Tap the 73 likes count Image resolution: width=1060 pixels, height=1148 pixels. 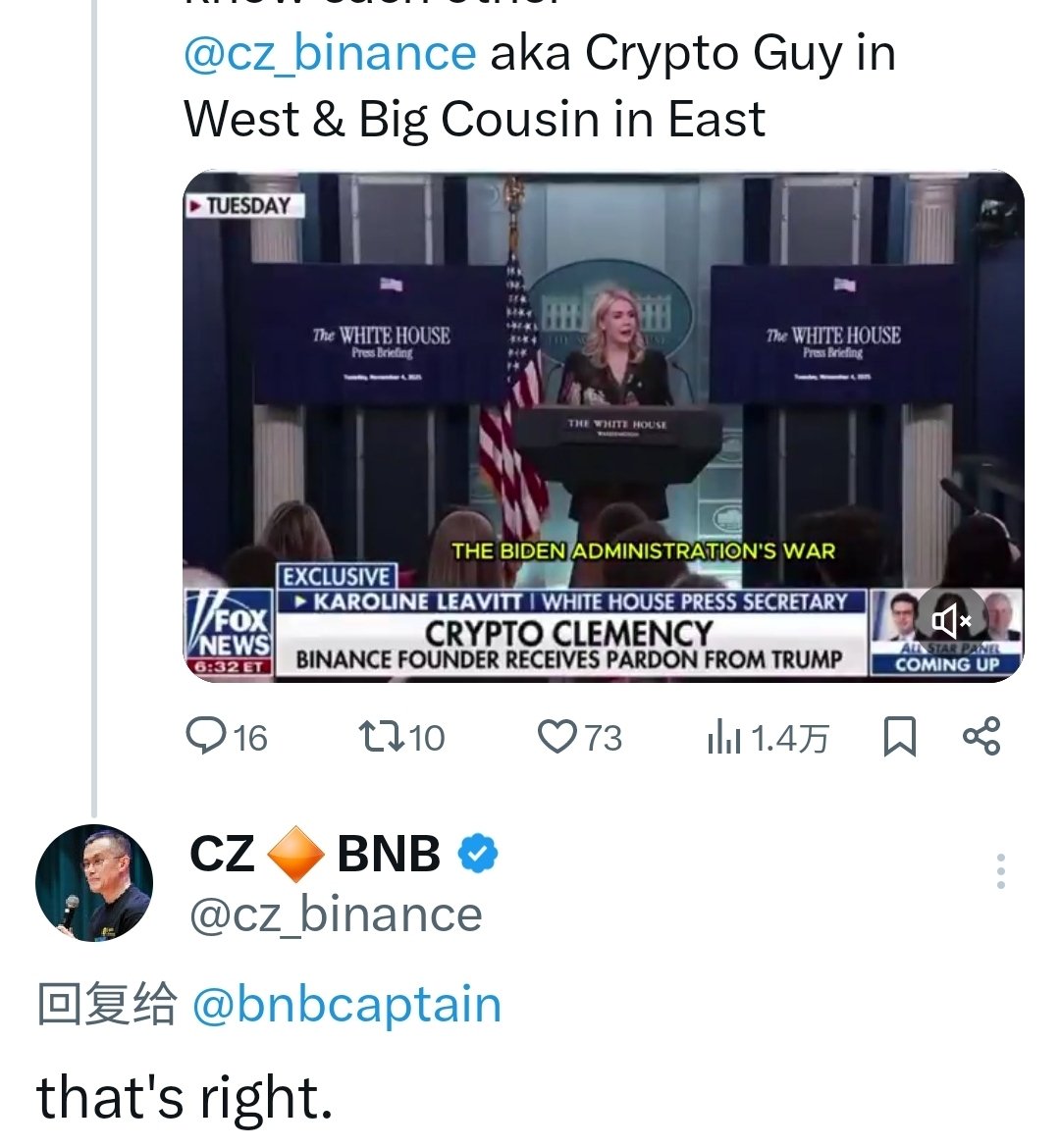604,738
